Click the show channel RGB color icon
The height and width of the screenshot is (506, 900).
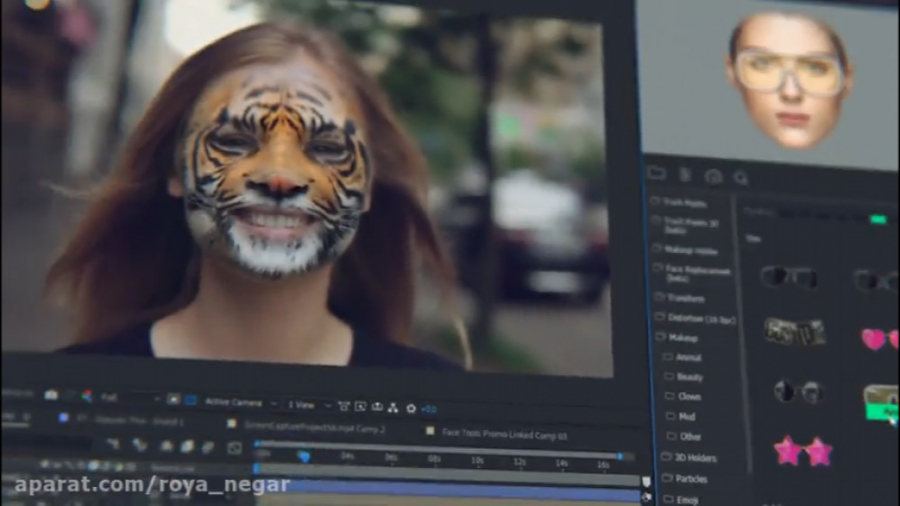pyautogui.click(x=87, y=397)
